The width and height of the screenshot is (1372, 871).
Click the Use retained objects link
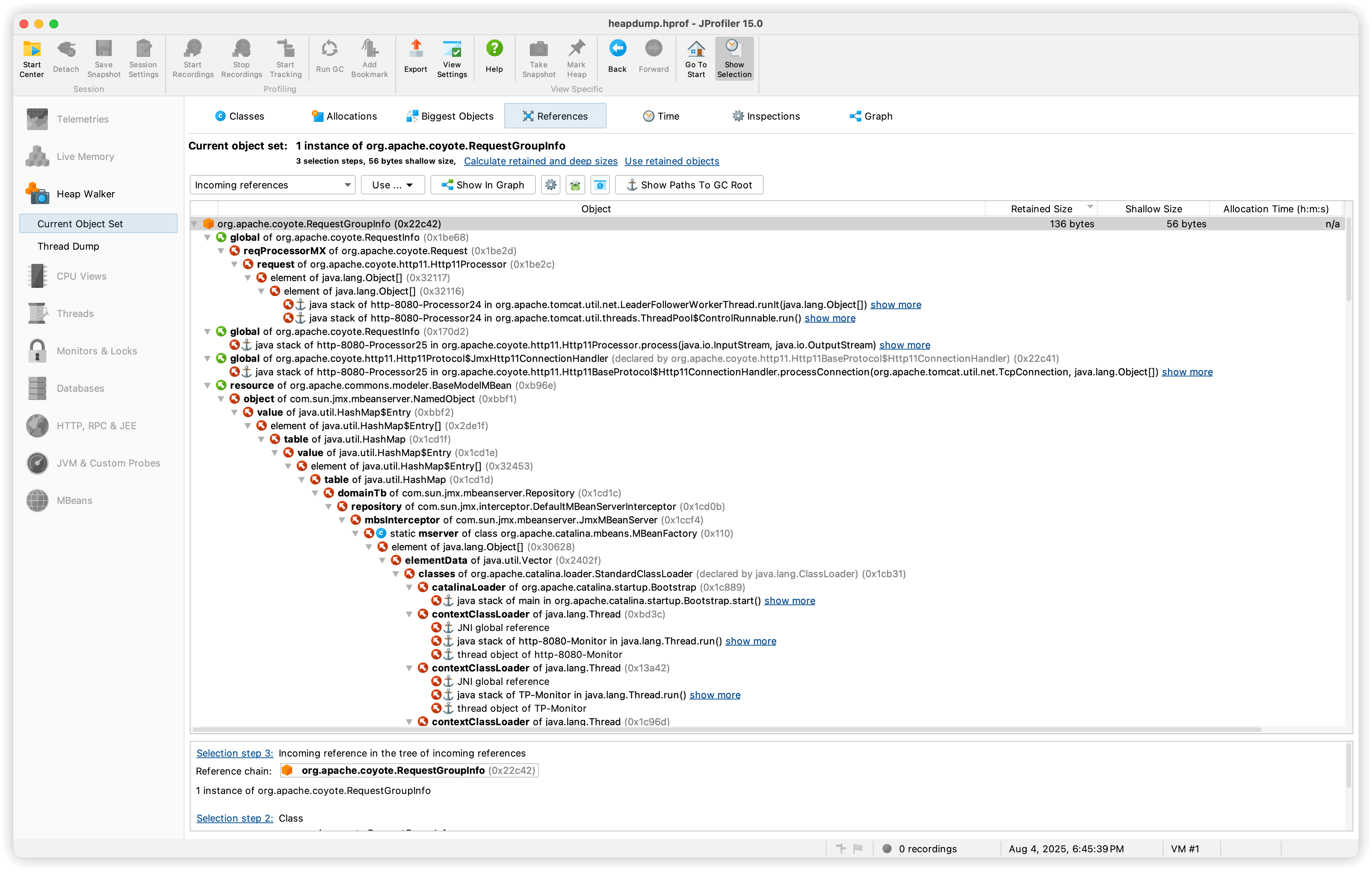672,161
